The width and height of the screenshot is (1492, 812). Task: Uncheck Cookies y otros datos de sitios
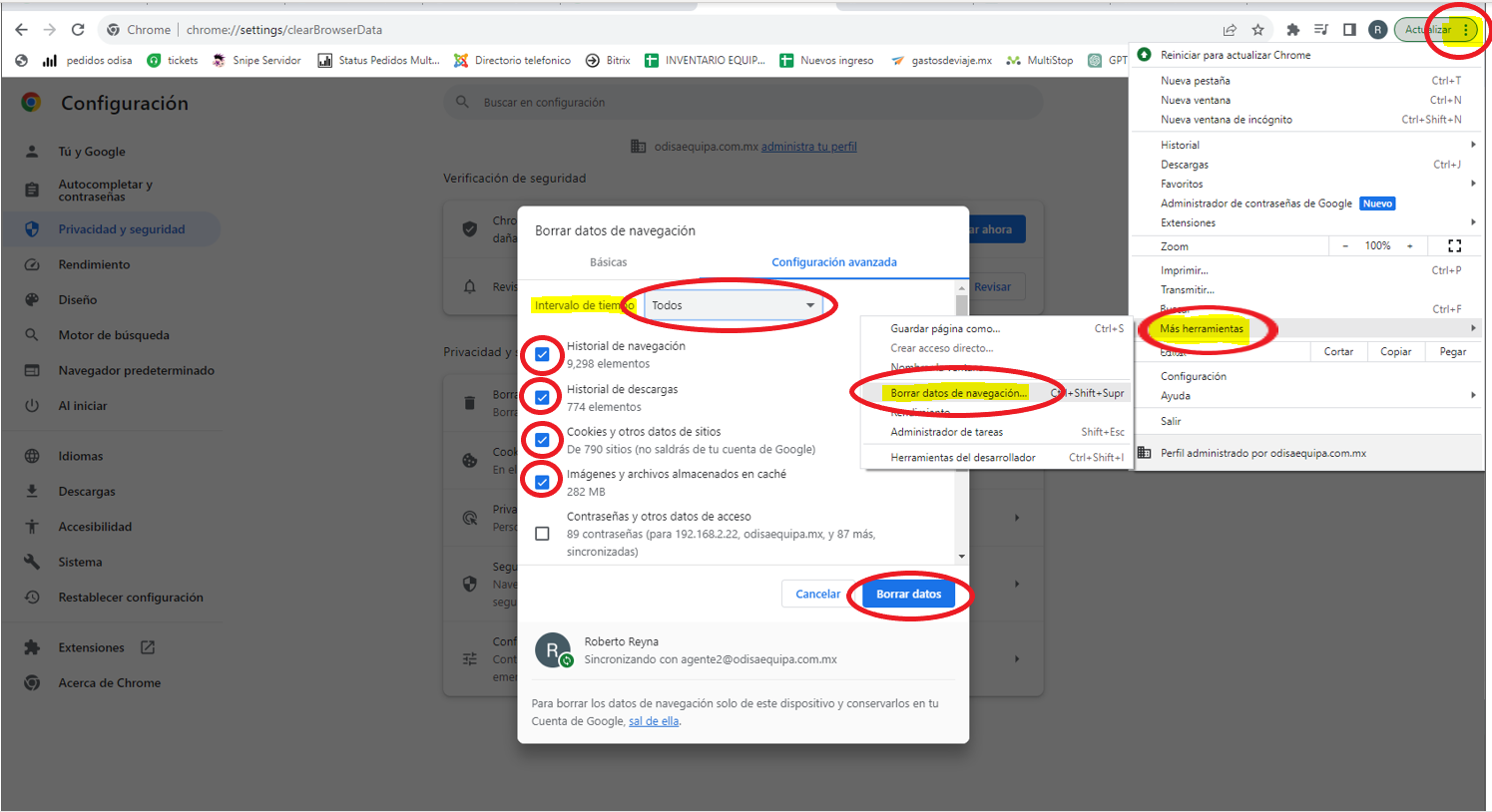tap(542, 440)
